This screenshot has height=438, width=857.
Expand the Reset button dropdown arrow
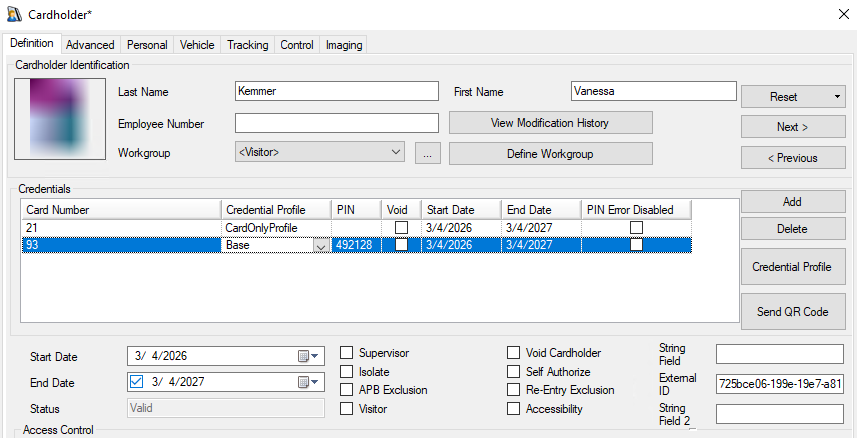pyautogui.click(x=835, y=97)
